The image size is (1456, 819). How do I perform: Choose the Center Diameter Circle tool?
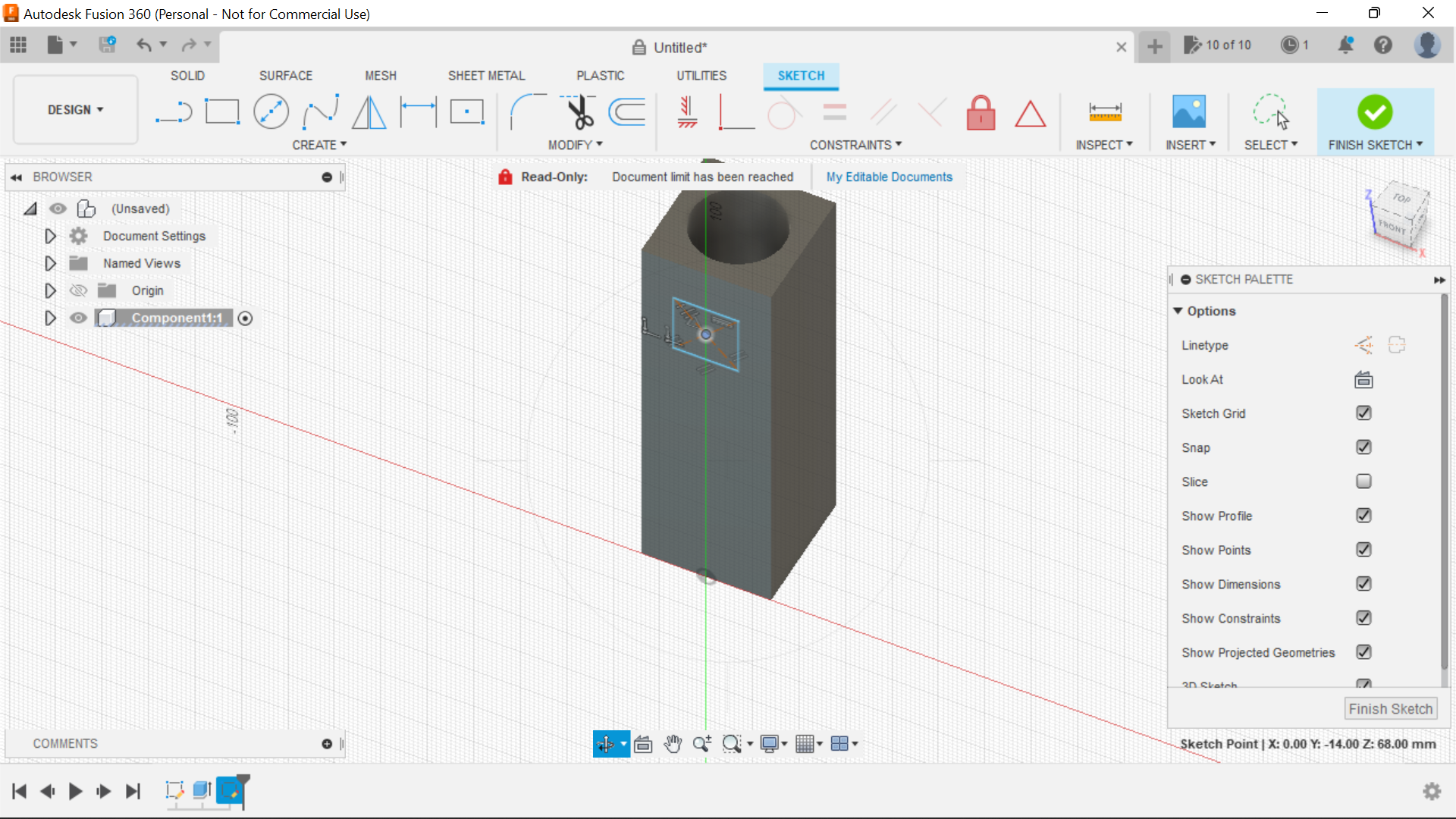pyautogui.click(x=271, y=112)
